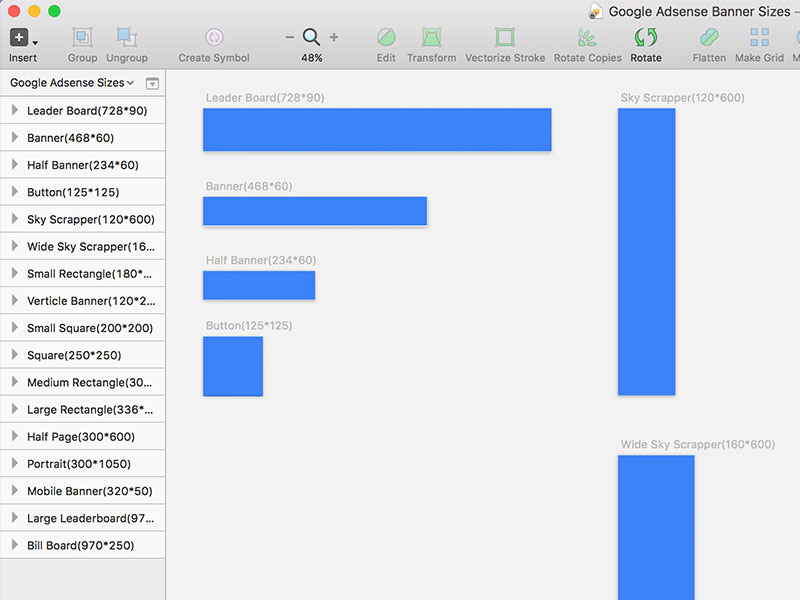
Task: Click the Group icon in toolbar
Action: click(x=82, y=38)
